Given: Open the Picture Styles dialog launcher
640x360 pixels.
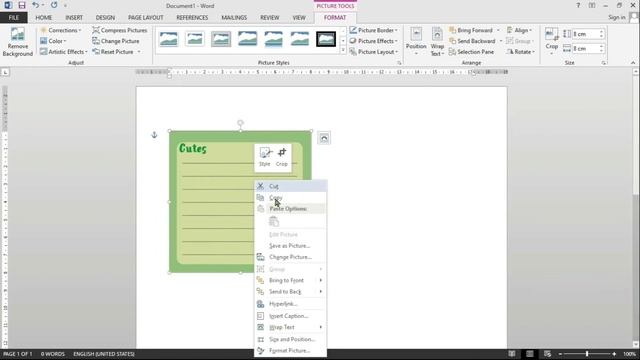Looking at the screenshot, I should point(399,63).
